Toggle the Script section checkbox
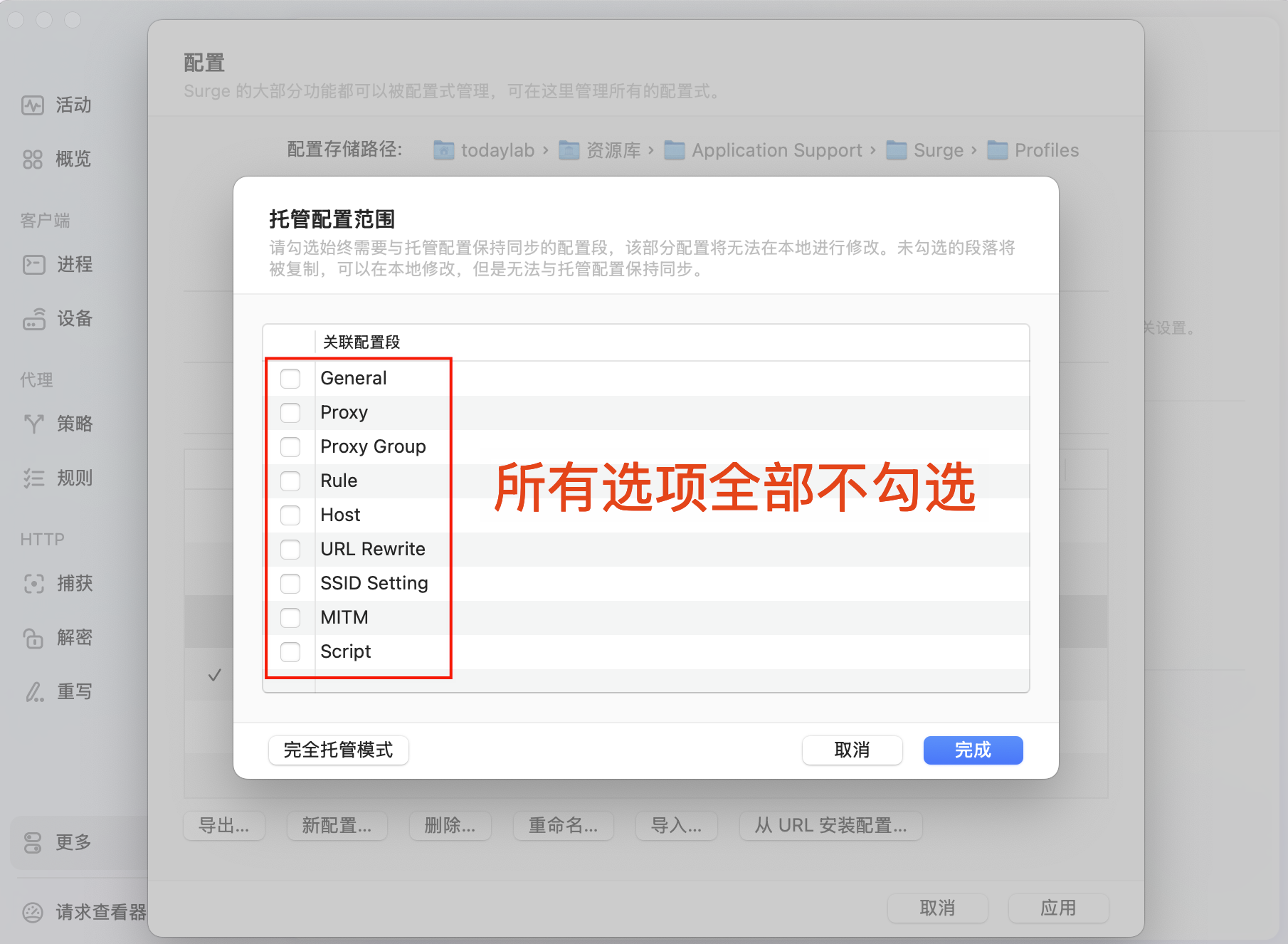Image resolution: width=1288 pixels, height=944 pixels. (x=290, y=652)
